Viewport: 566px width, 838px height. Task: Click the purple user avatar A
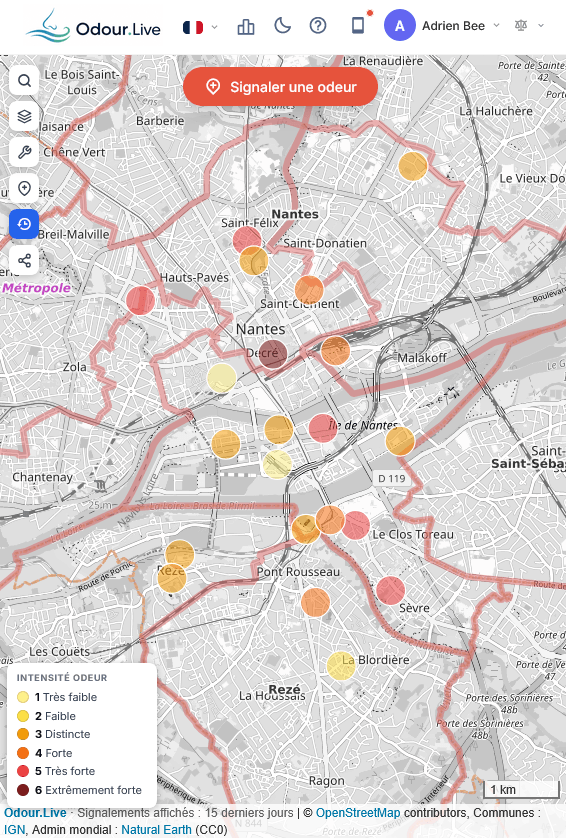pyautogui.click(x=400, y=25)
